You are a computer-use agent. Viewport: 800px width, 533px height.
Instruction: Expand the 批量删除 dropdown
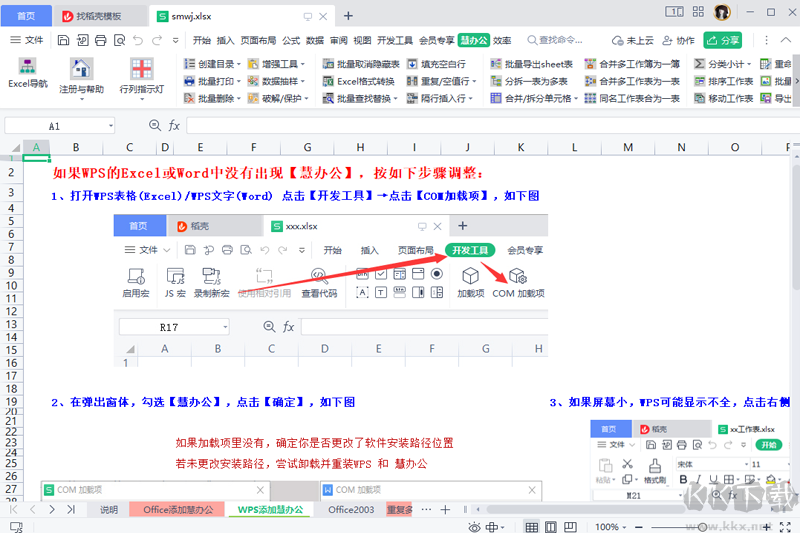click(238, 99)
